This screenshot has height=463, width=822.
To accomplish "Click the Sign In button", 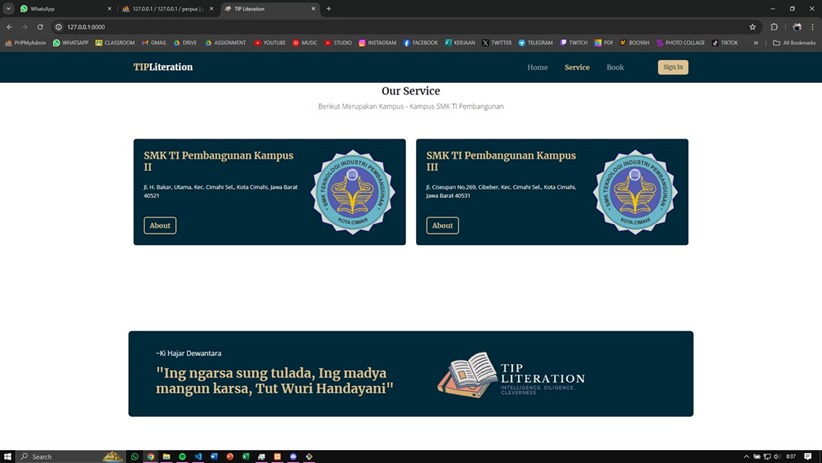I will click(x=673, y=67).
